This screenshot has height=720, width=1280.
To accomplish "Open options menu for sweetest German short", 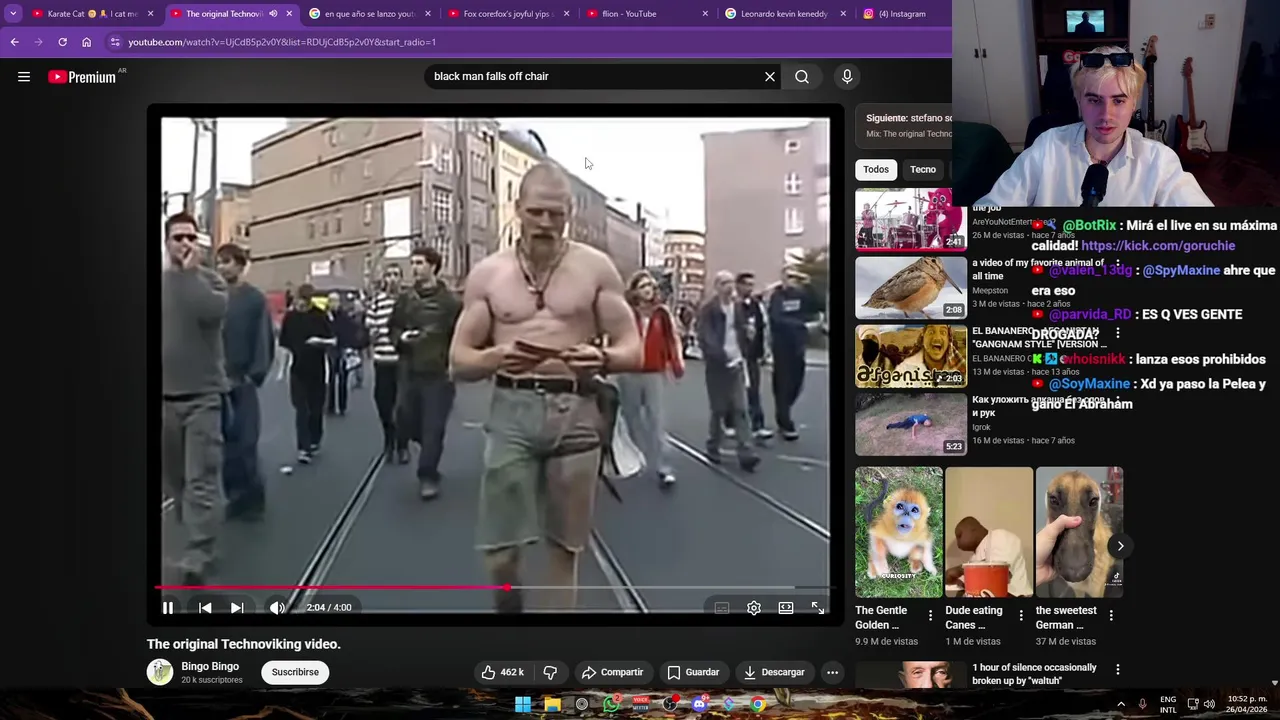I will (1111, 615).
